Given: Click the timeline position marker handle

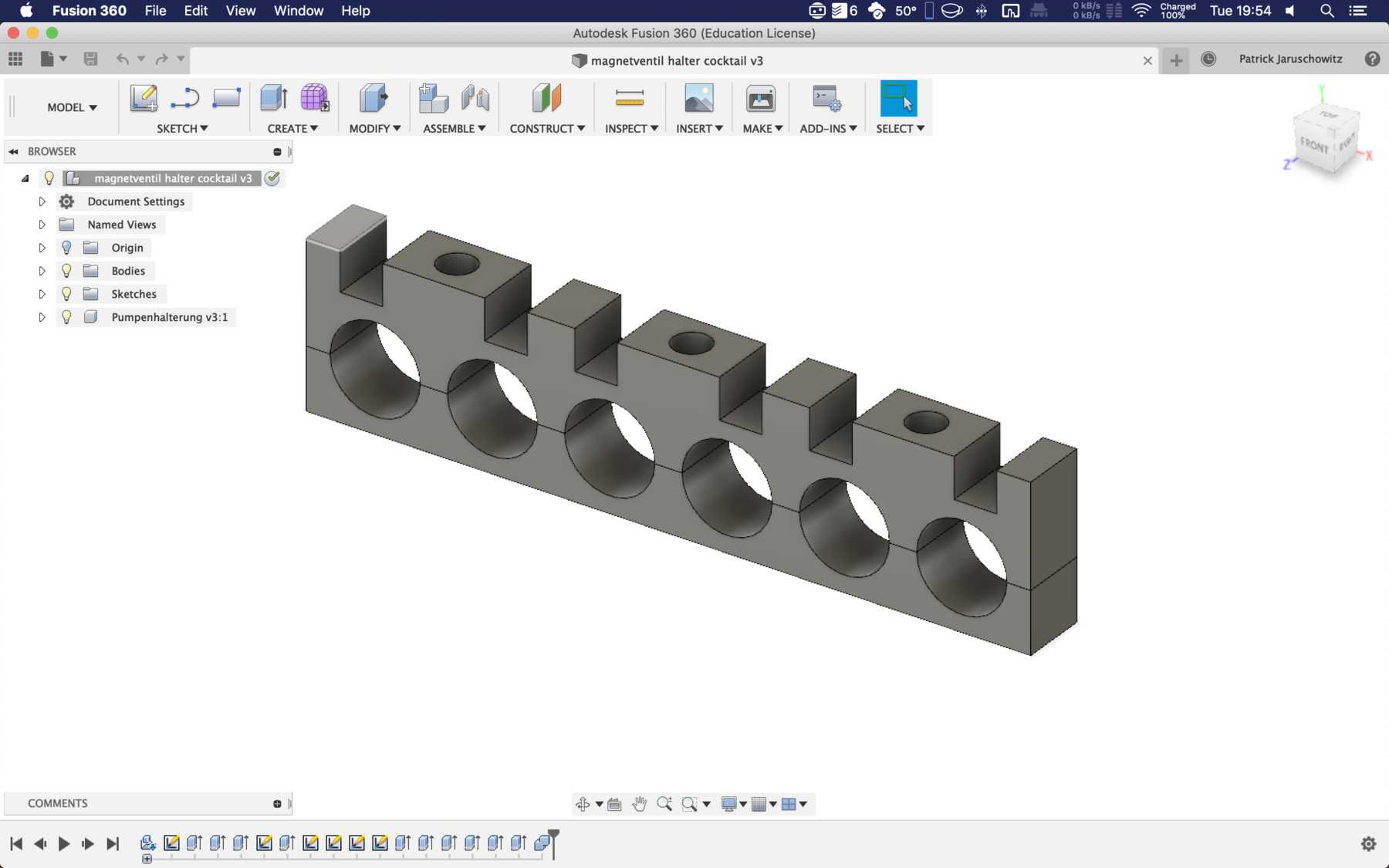Looking at the screenshot, I should (553, 835).
